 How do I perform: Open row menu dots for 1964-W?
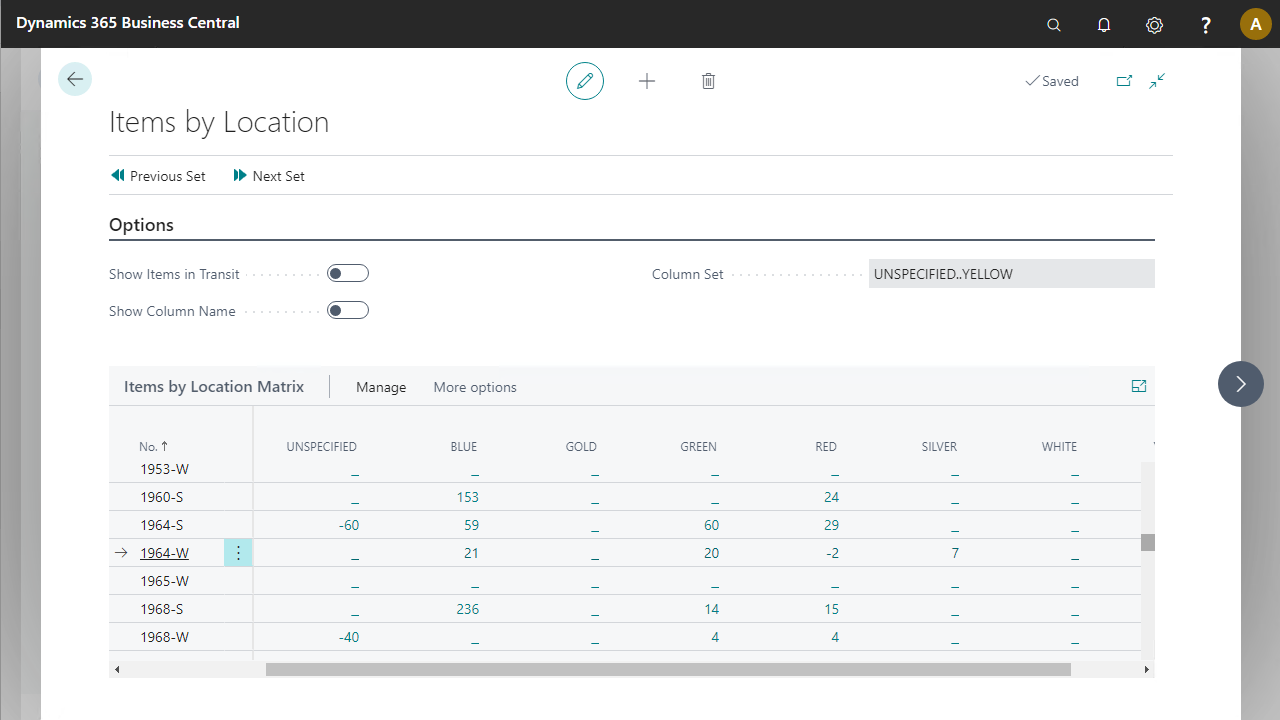click(238, 553)
